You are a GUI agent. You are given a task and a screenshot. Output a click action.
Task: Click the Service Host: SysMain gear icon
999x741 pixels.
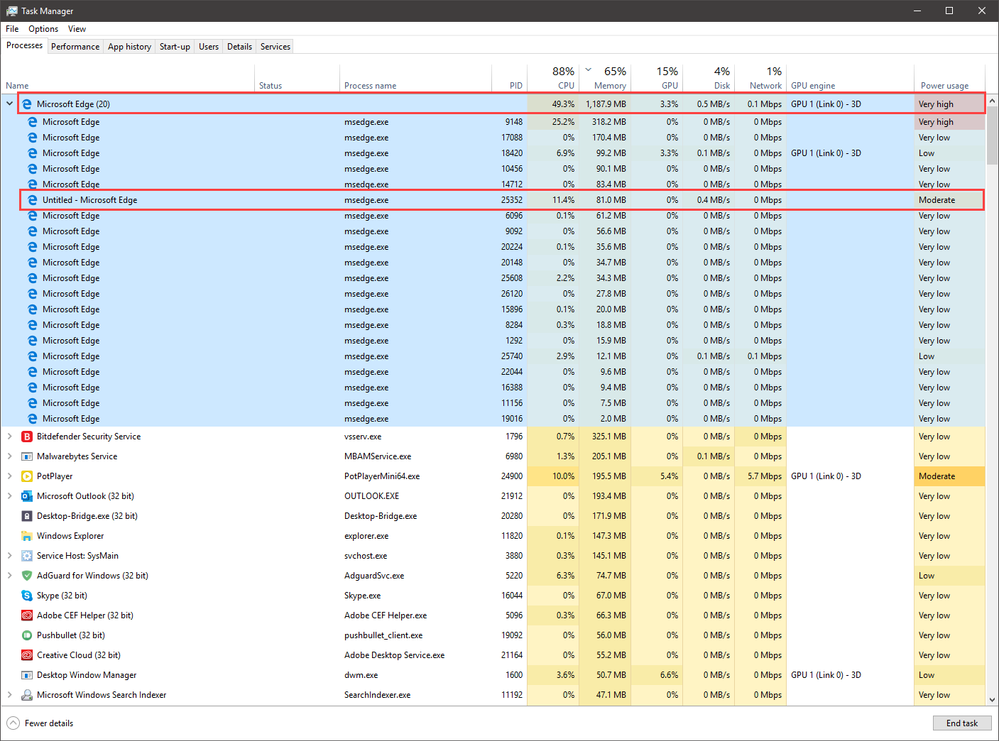27,556
